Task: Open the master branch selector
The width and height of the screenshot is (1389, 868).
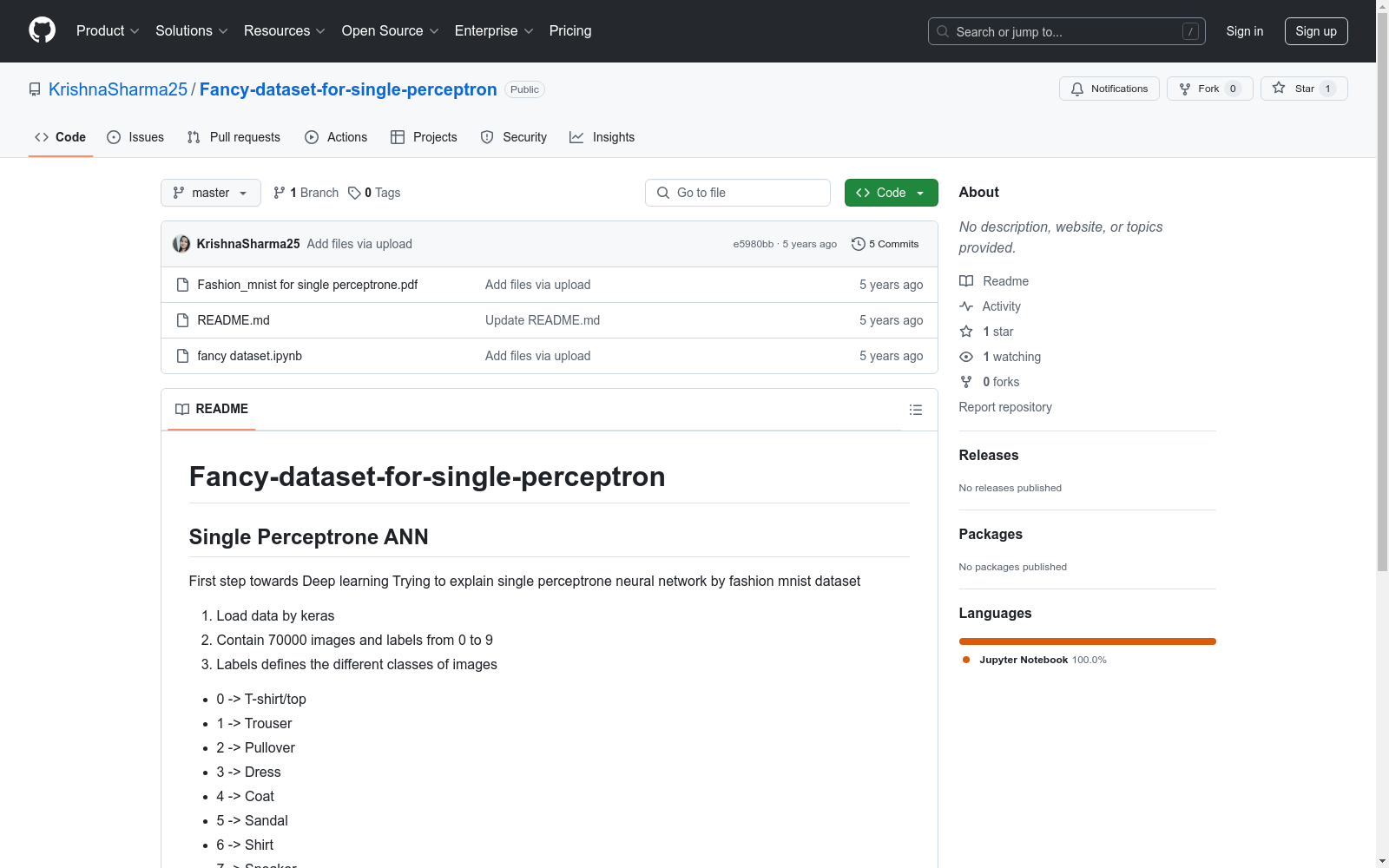Action: point(211,193)
